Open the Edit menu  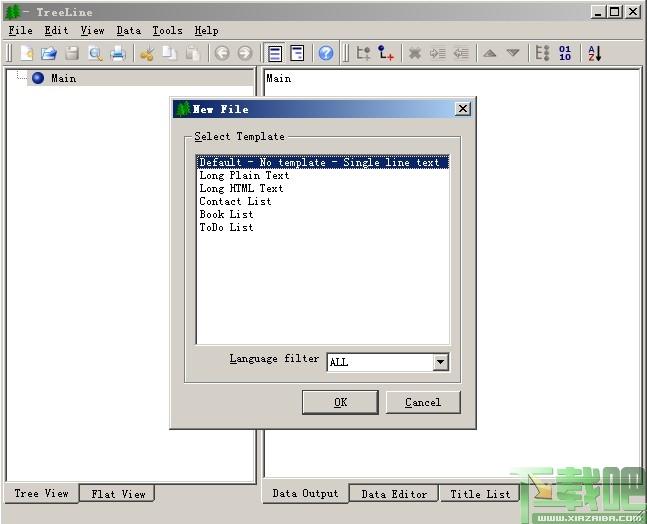point(56,31)
